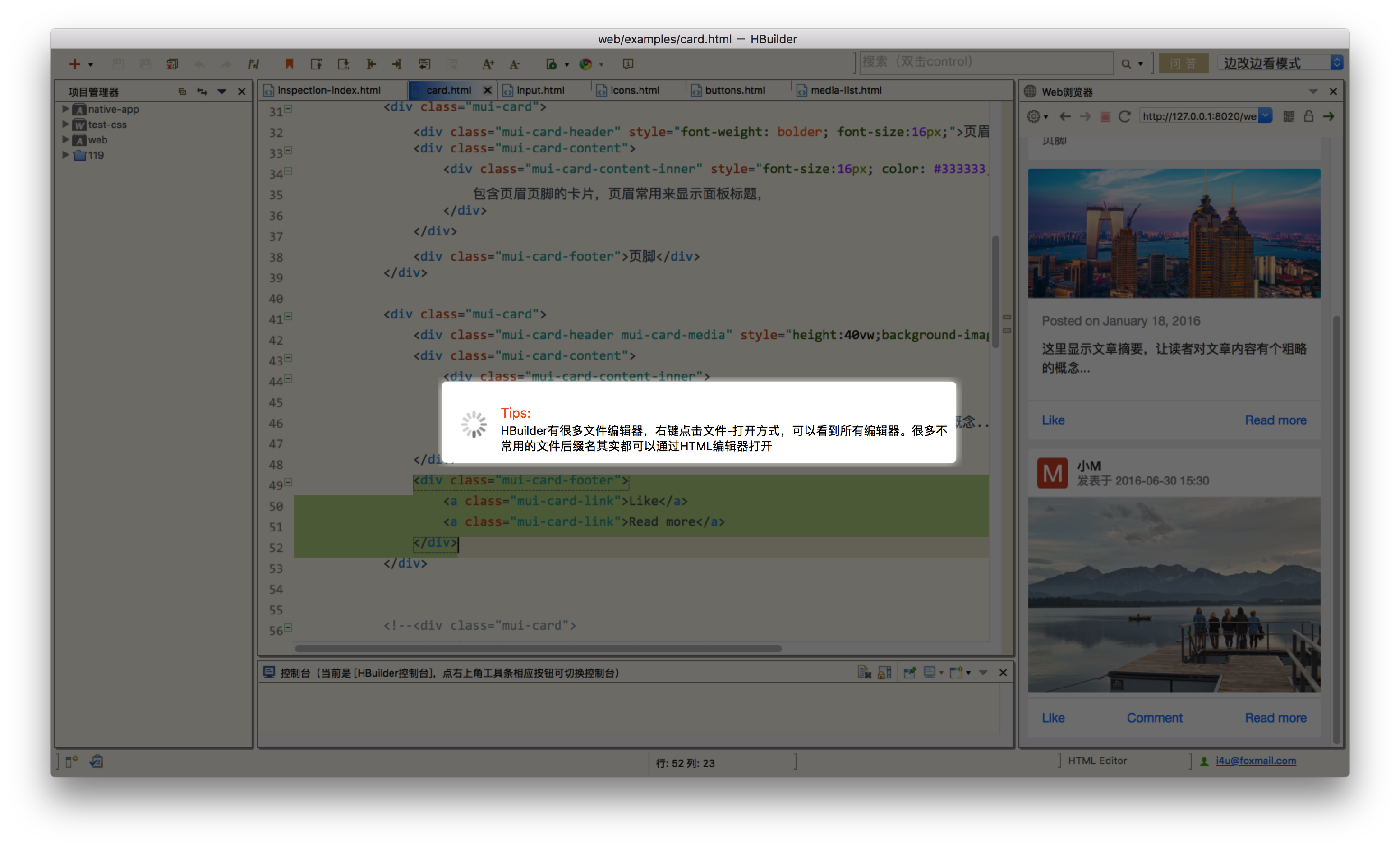
Task: Refresh the web browser preview
Action: (1124, 116)
